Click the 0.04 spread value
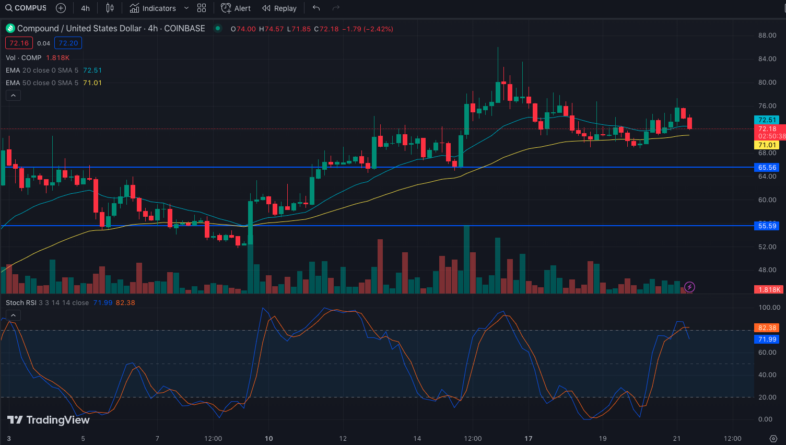Viewport: 786px width, 445px height. [x=44, y=43]
